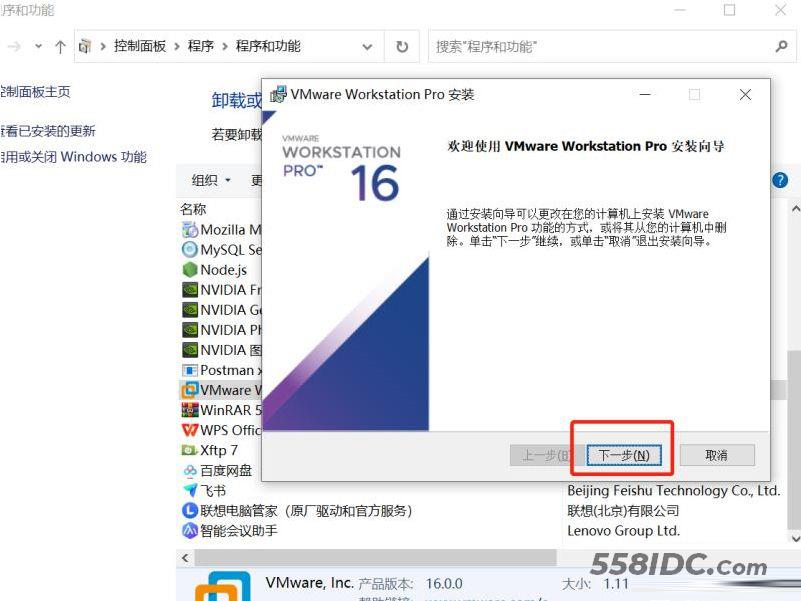
Task: Click the search magnifier icon
Action: click(781, 47)
